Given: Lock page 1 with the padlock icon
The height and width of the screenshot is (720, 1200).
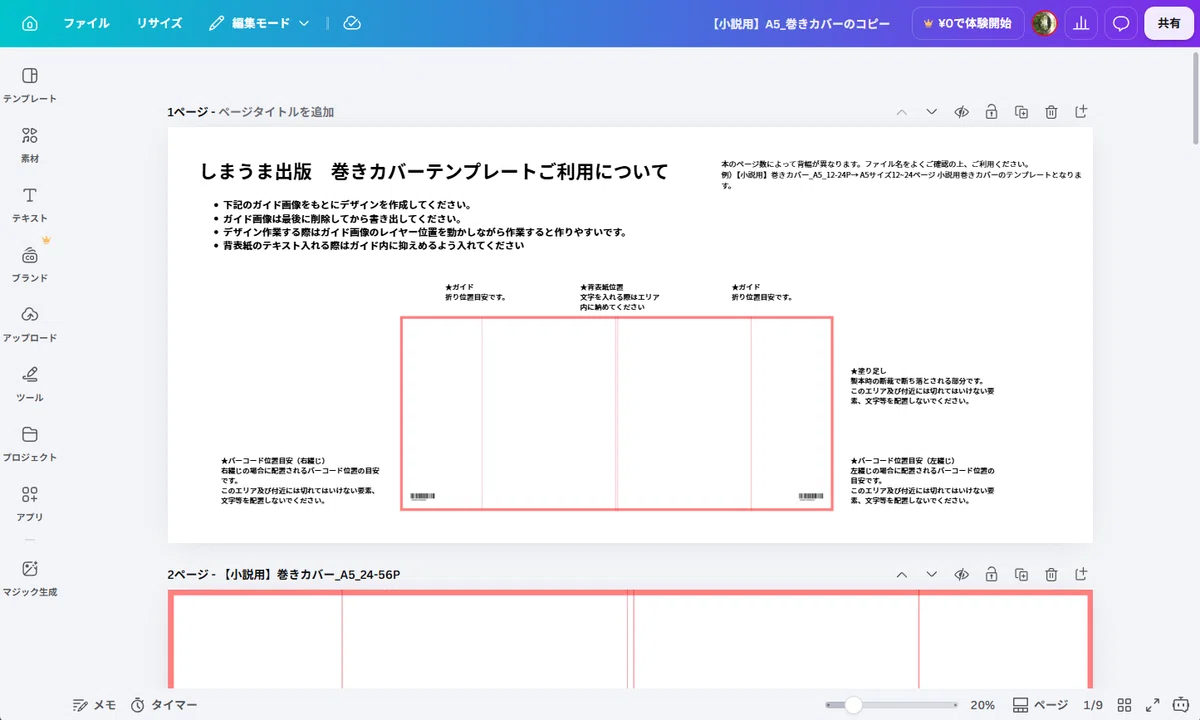Looking at the screenshot, I should coord(991,112).
